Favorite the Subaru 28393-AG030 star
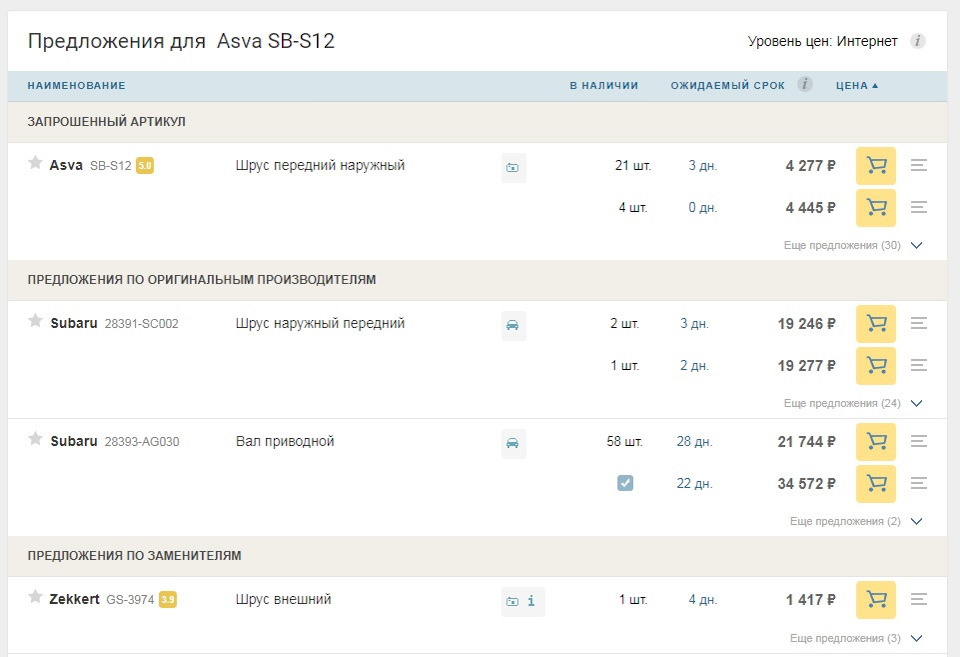The image size is (960, 657). point(36,438)
